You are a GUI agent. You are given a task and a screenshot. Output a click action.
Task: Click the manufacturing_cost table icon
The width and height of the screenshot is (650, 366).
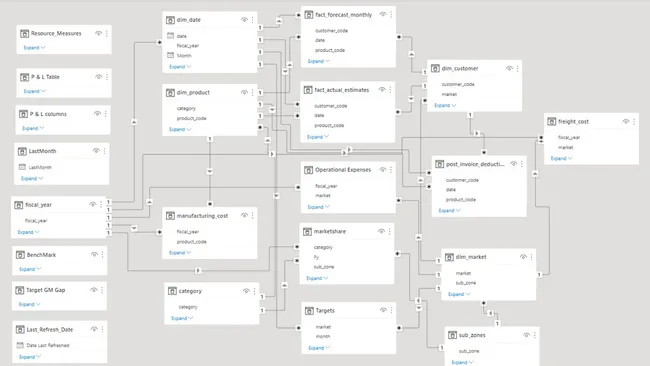pos(170,216)
